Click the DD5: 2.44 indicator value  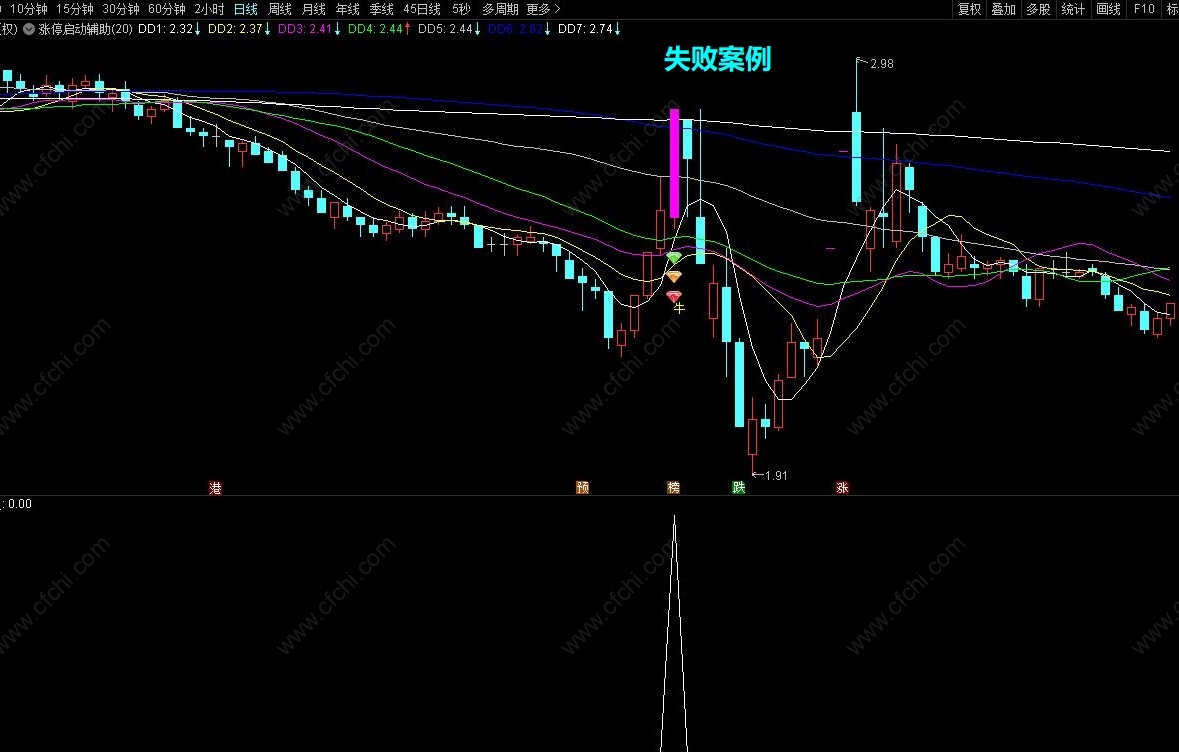coord(449,29)
